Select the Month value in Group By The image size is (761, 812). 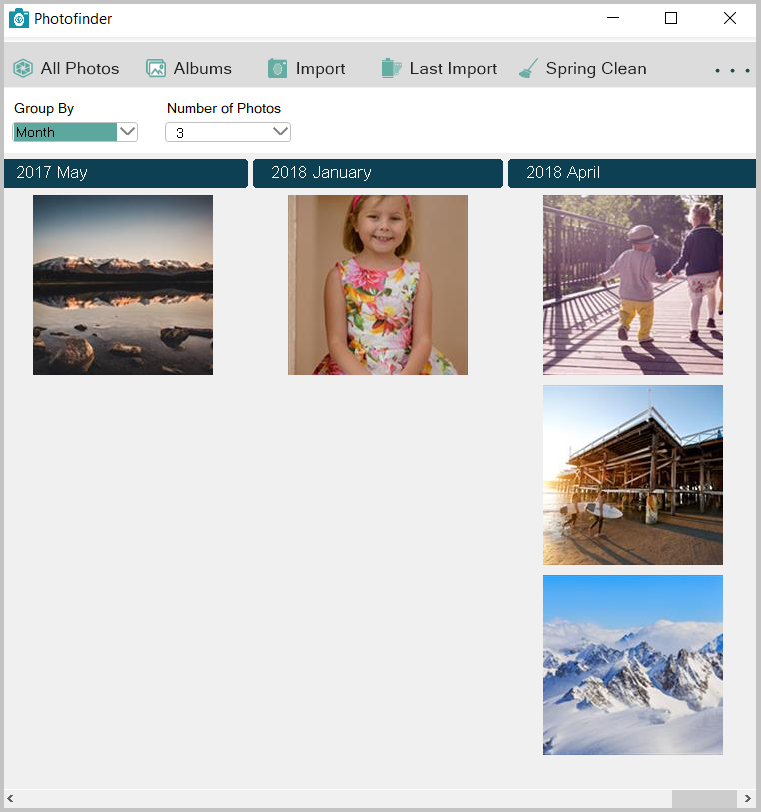pos(65,132)
